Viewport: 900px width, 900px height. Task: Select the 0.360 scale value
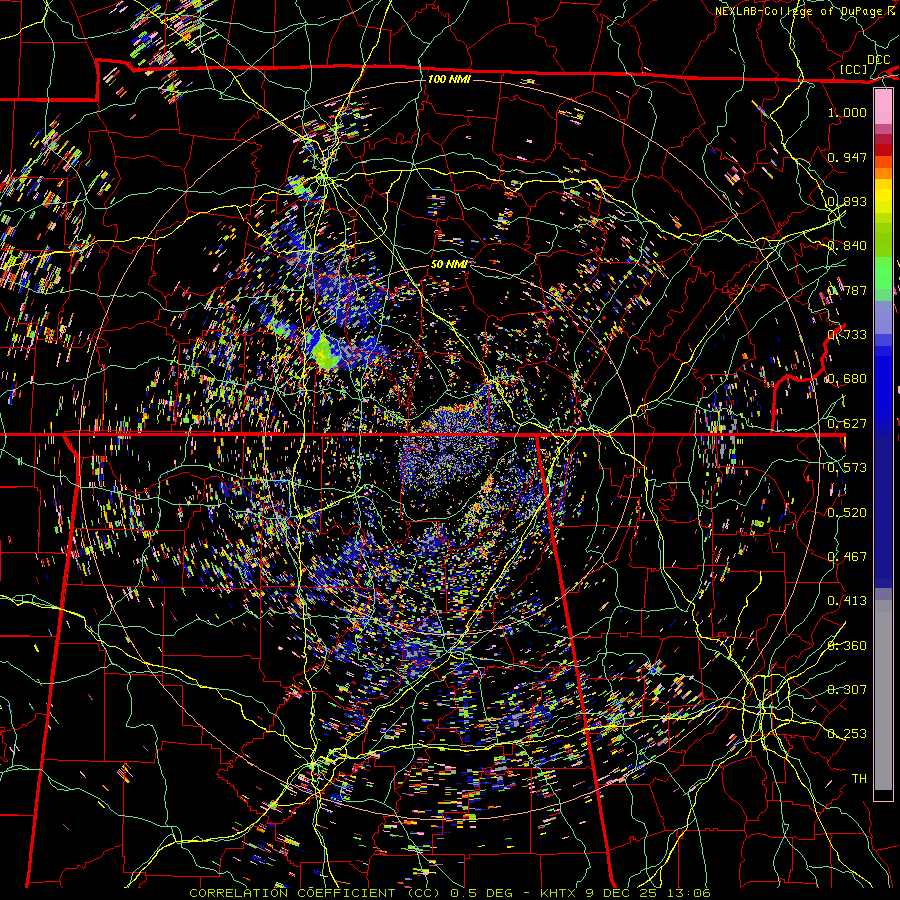(847, 645)
